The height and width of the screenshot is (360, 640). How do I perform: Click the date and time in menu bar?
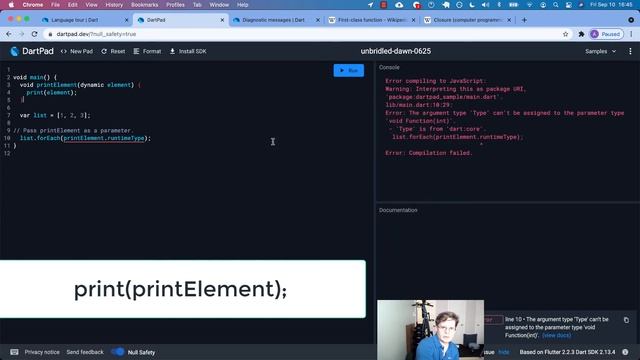tap(611, 5)
